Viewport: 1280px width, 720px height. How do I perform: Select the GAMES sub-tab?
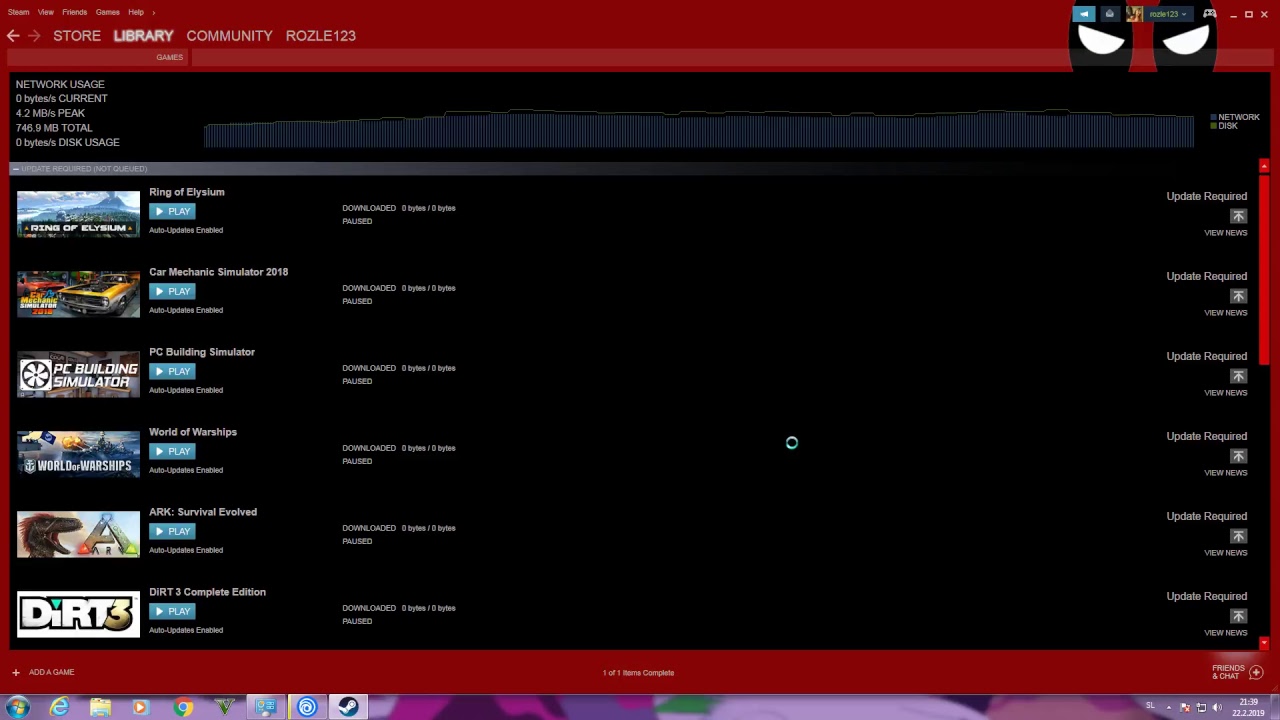(169, 57)
